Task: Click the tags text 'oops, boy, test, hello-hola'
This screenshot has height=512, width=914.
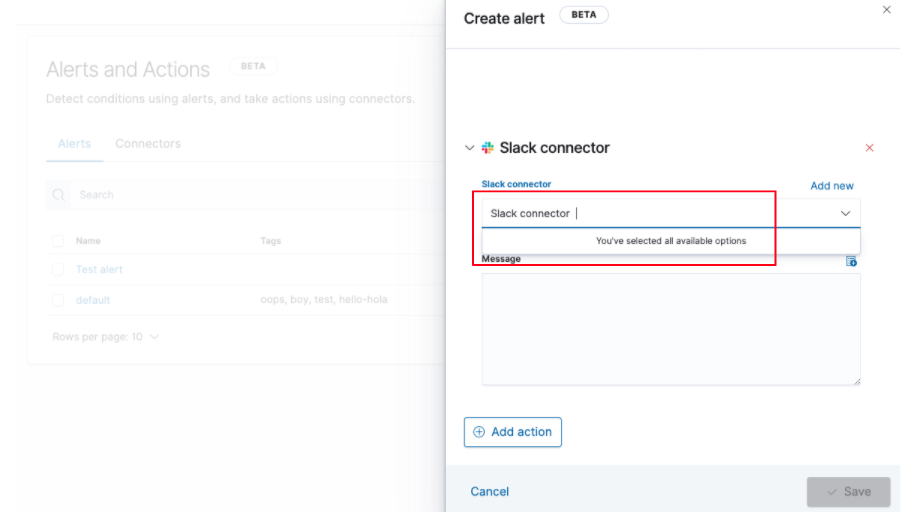Action: point(324,300)
